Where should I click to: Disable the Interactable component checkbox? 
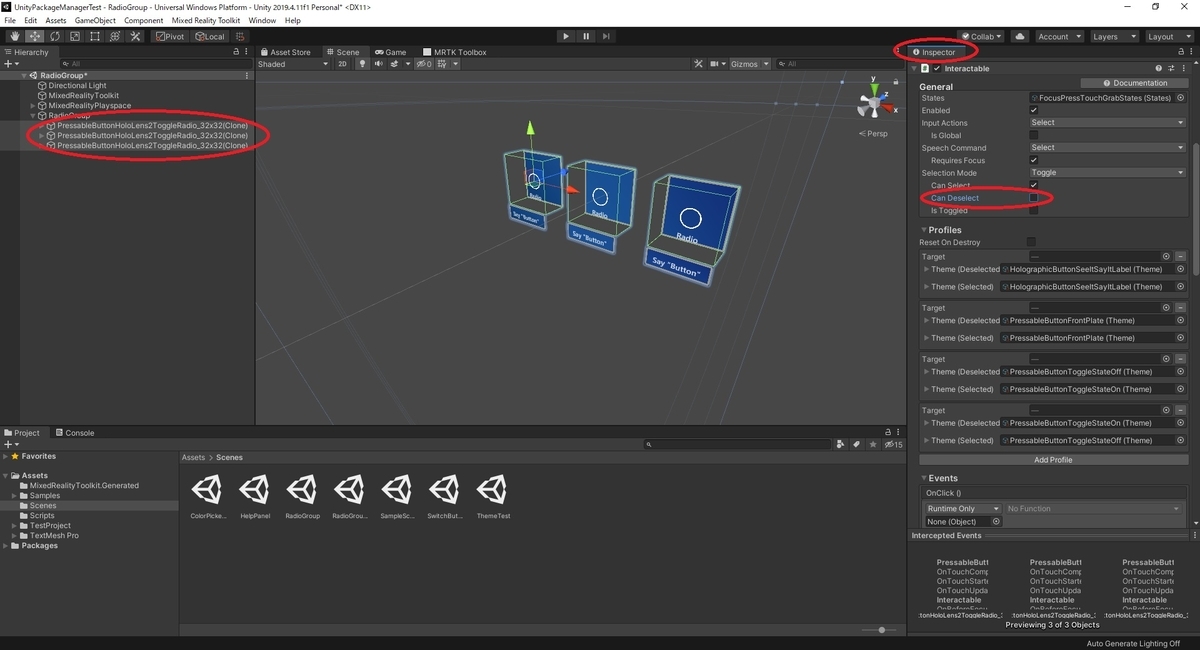click(937, 69)
